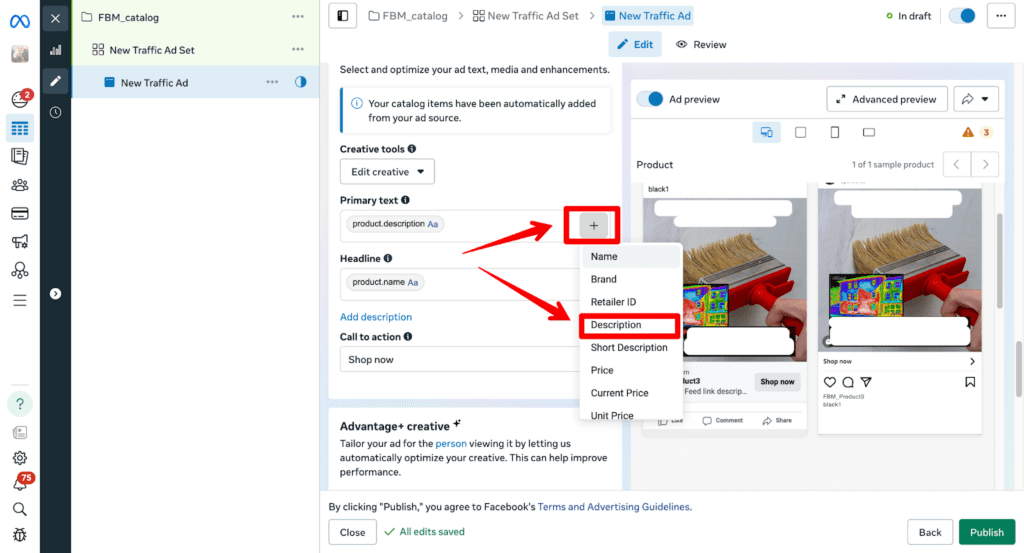Expand the sidebar with arrow button
Image resolution: width=1024 pixels, height=553 pixels.
click(56, 294)
